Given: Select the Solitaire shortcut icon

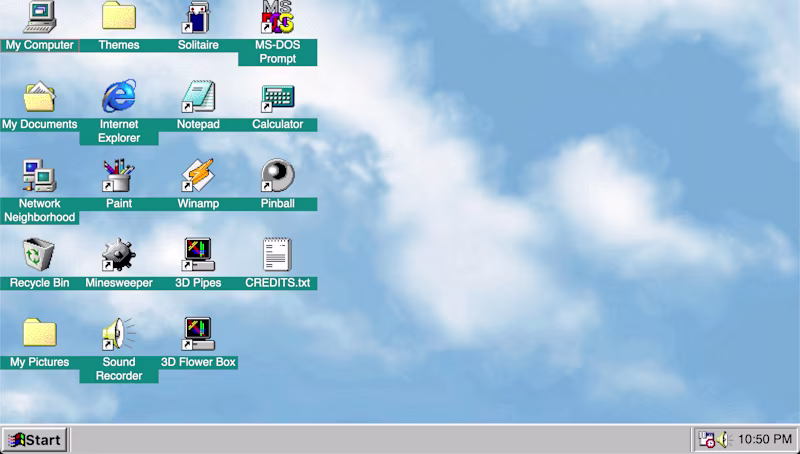Looking at the screenshot, I should click(x=198, y=17).
